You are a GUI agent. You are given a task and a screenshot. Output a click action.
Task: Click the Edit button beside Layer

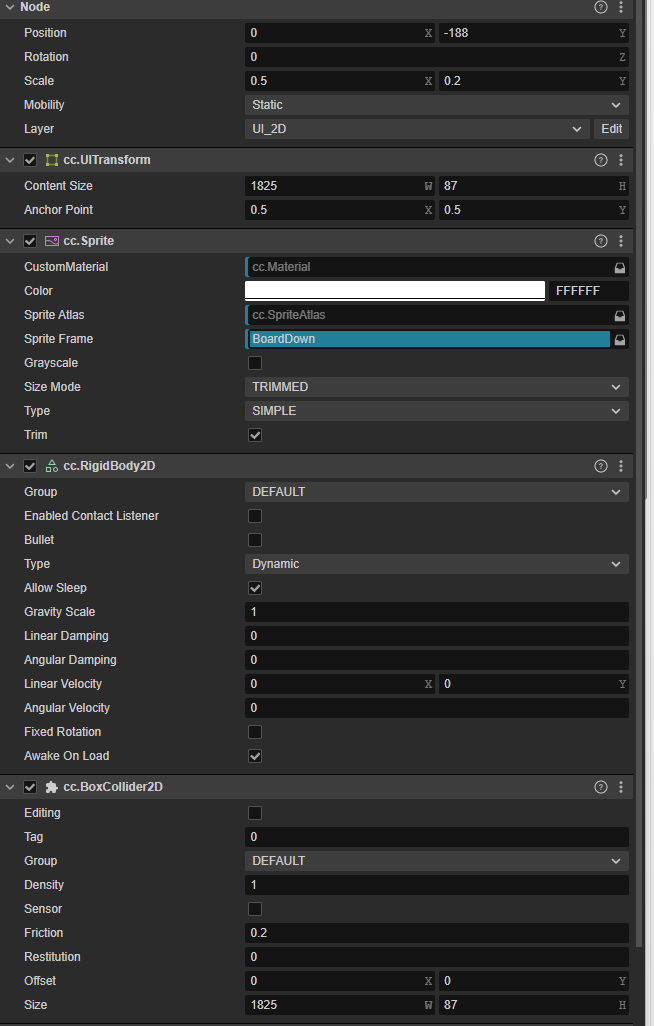click(612, 129)
